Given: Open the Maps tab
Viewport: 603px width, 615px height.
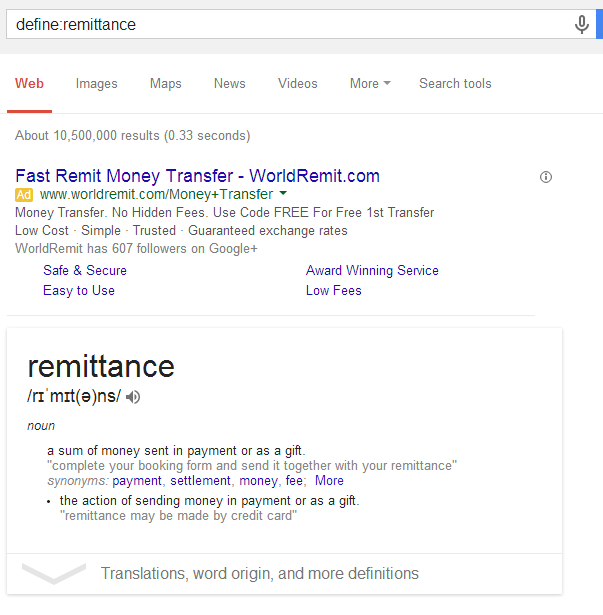Looking at the screenshot, I should [166, 84].
